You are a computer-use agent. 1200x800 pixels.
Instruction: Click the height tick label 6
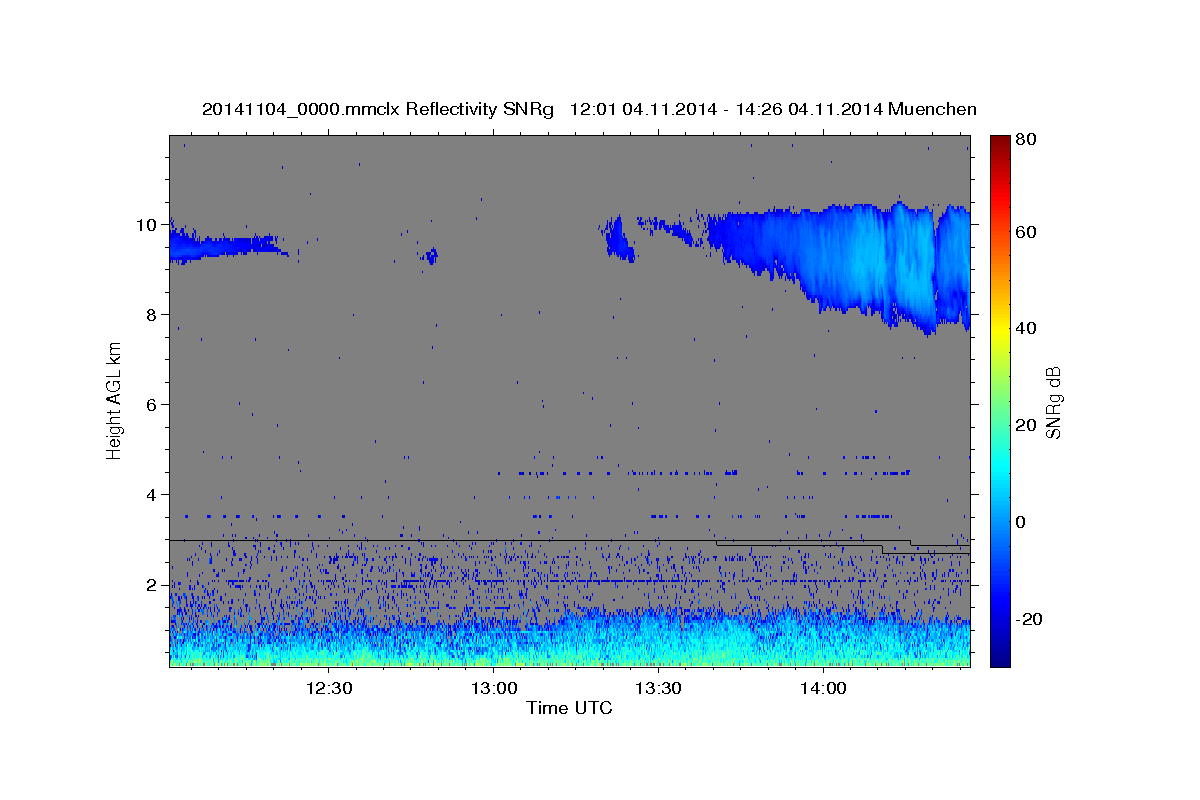tap(152, 405)
